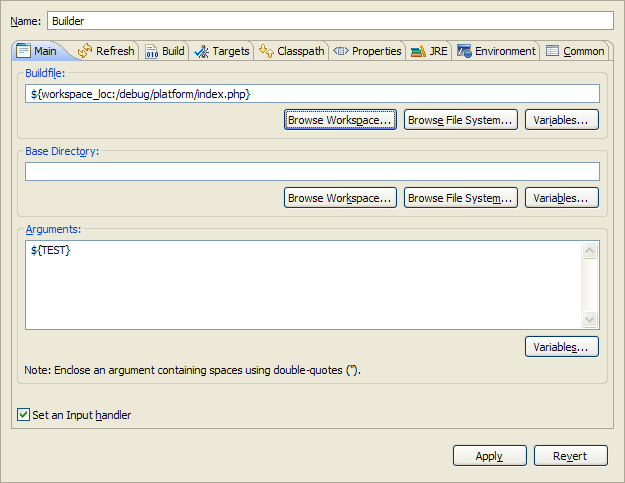The image size is (625, 483).
Task: Click the Arguments scrollbar down arrow
Action: 590,320
